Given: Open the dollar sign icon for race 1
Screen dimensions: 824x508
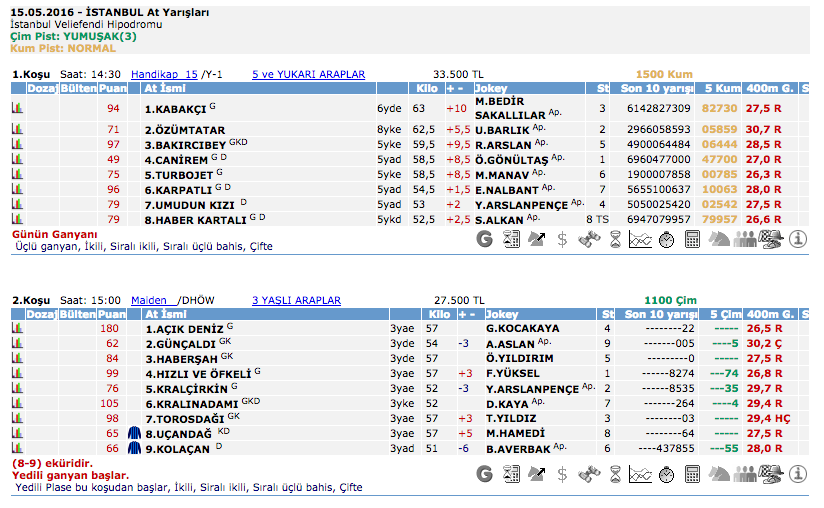Looking at the screenshot, I should tap(563, 239).
